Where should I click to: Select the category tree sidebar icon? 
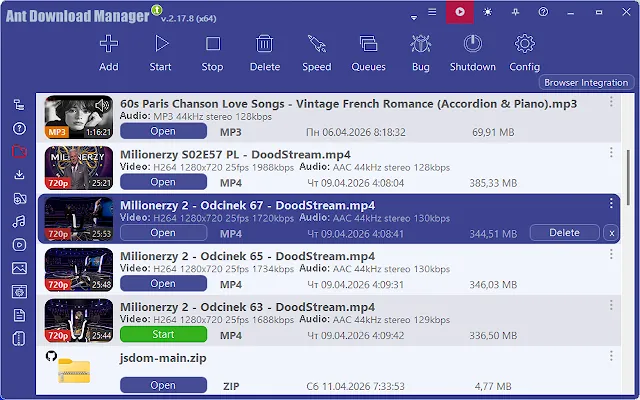tap(19, 105)
